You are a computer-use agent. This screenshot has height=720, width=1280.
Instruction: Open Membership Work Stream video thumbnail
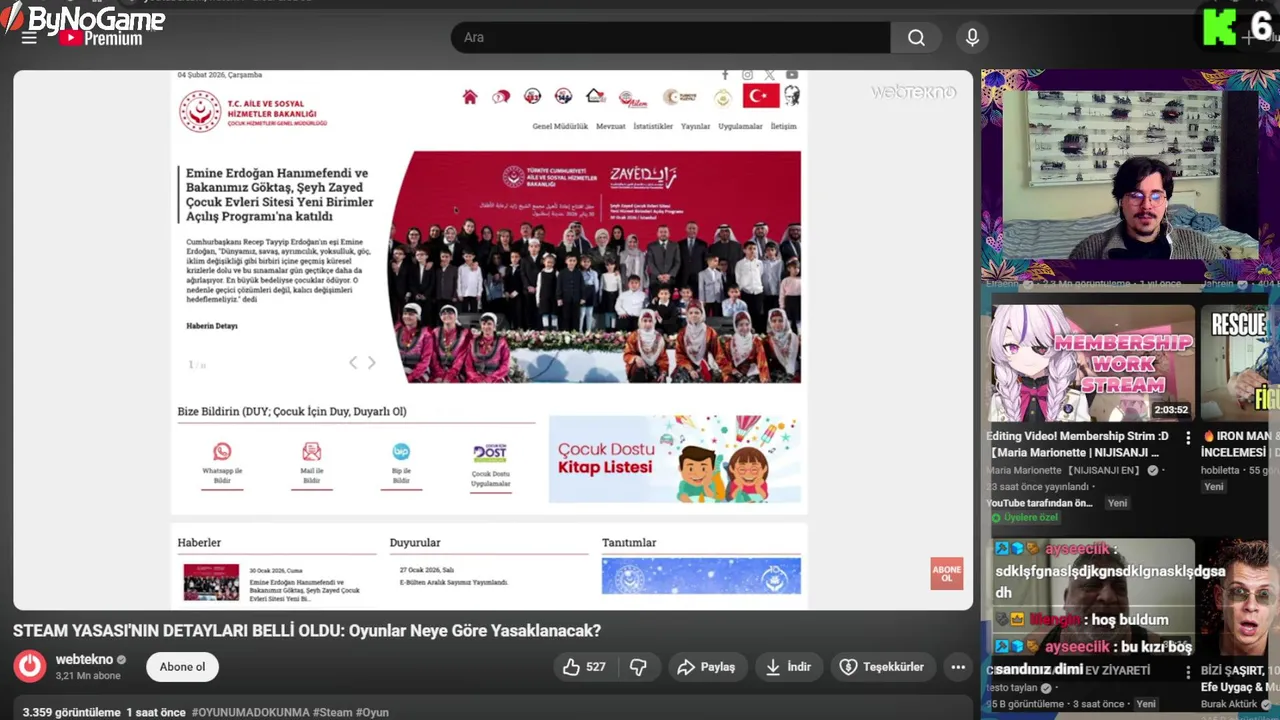click(x=1091, y=363)
